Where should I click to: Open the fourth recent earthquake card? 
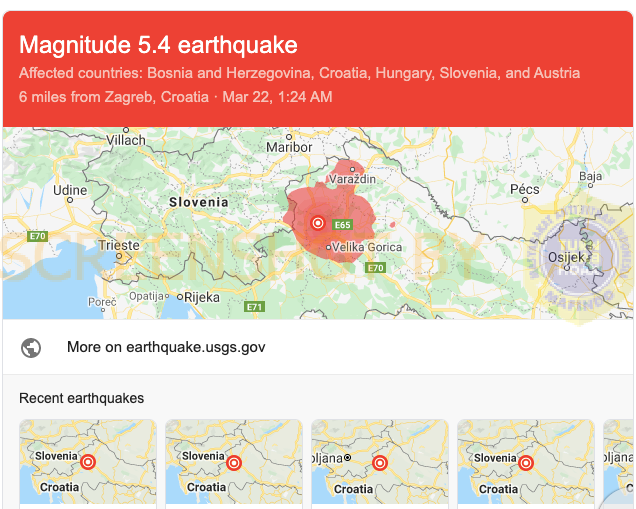(x=526, y=462)
